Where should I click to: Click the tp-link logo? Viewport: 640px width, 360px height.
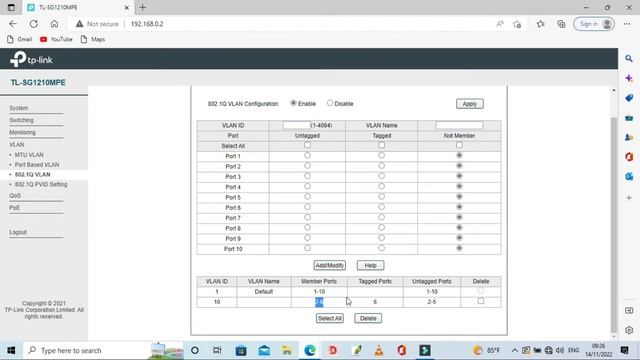coord(31,60)
